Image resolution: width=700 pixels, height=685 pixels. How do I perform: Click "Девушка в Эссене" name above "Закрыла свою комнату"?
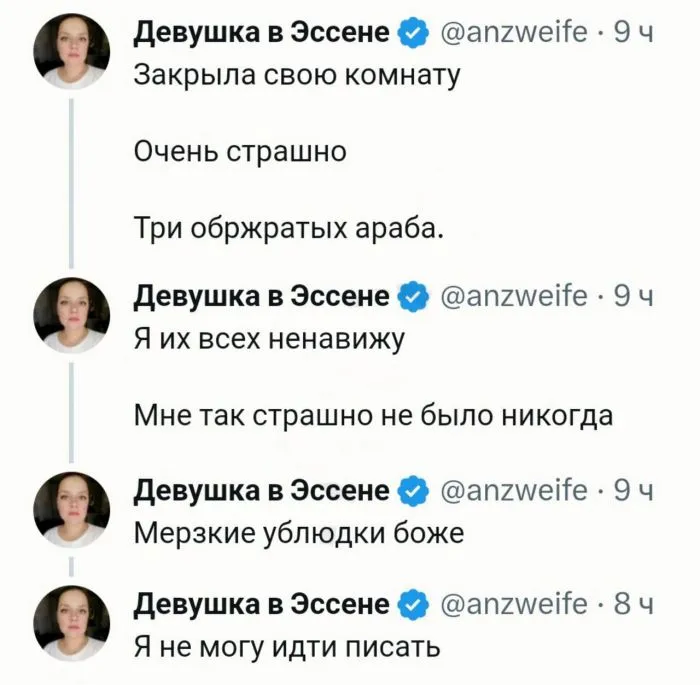click(263, 34)
